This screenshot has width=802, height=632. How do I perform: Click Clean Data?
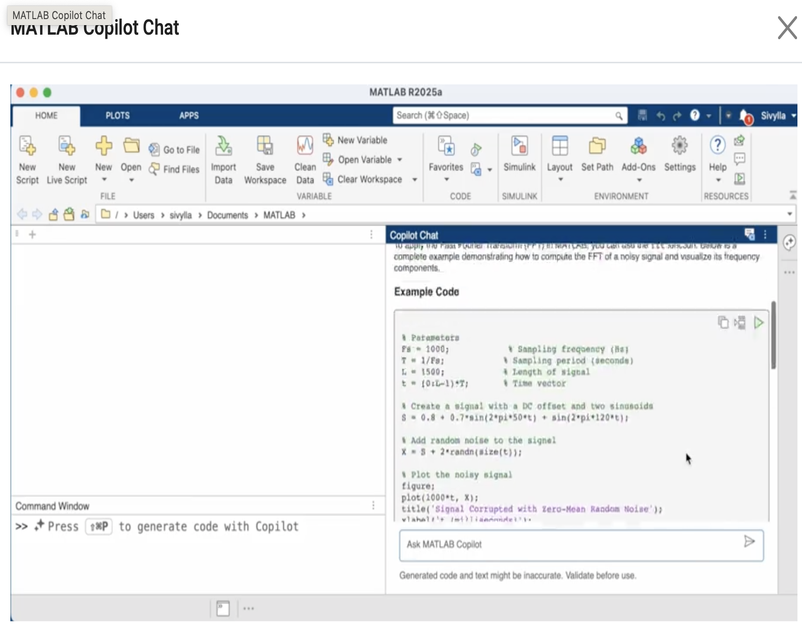(x=305, y=160)
